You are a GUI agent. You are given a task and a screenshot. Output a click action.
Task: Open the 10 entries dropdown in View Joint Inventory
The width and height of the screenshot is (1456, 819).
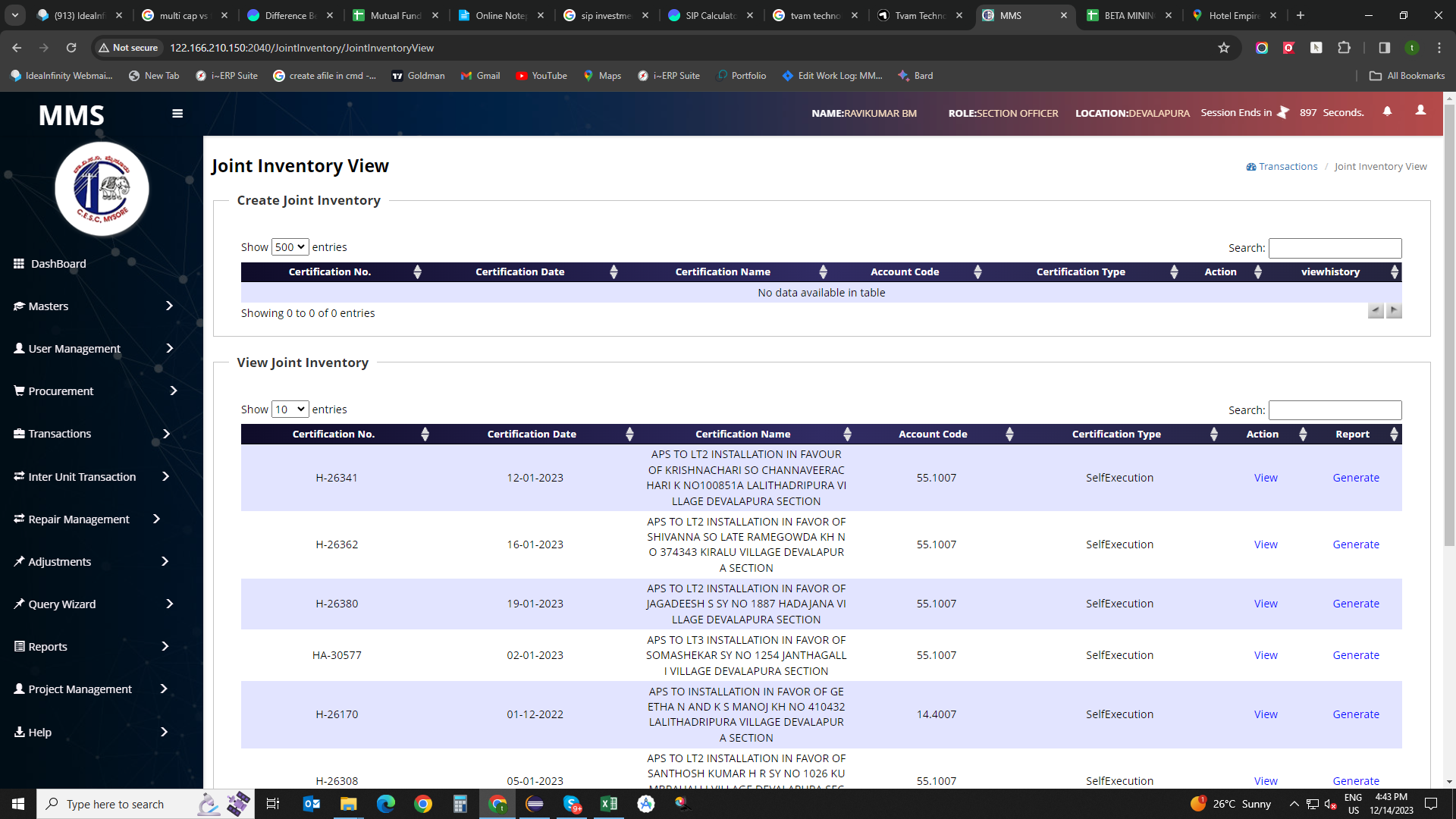(x=290, y=409)
